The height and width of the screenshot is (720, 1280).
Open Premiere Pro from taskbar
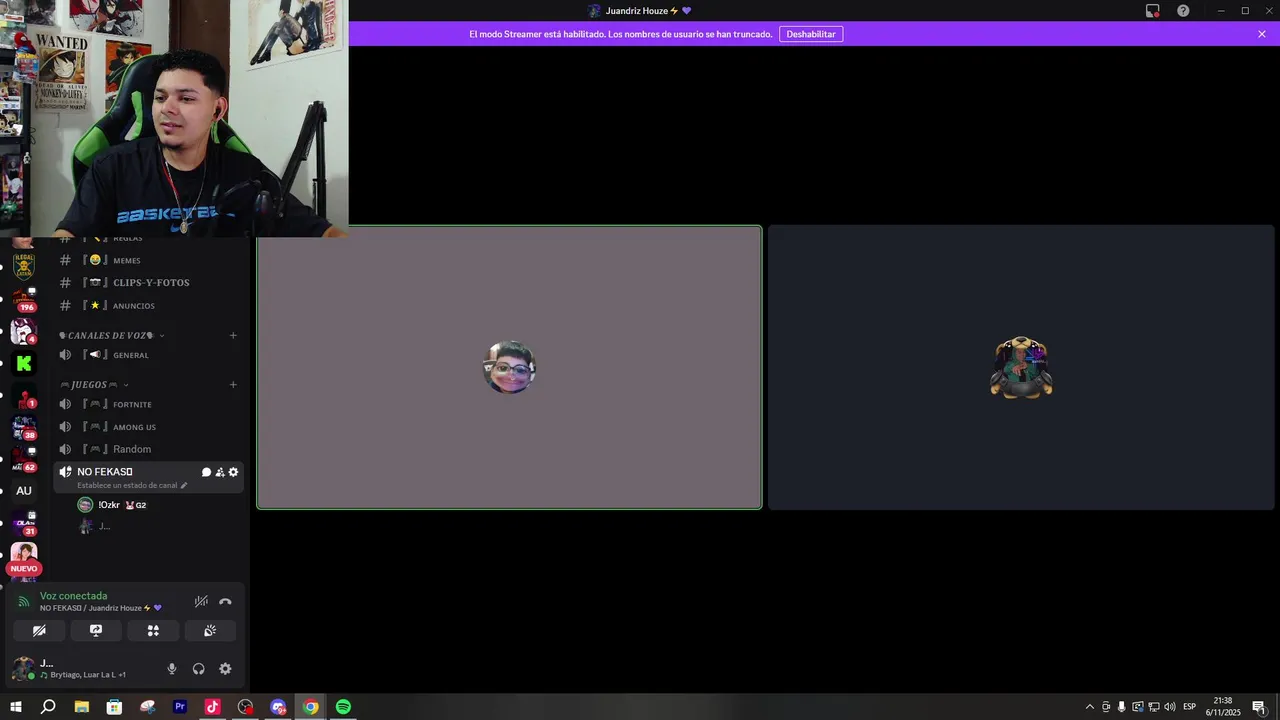coord(180,707)
